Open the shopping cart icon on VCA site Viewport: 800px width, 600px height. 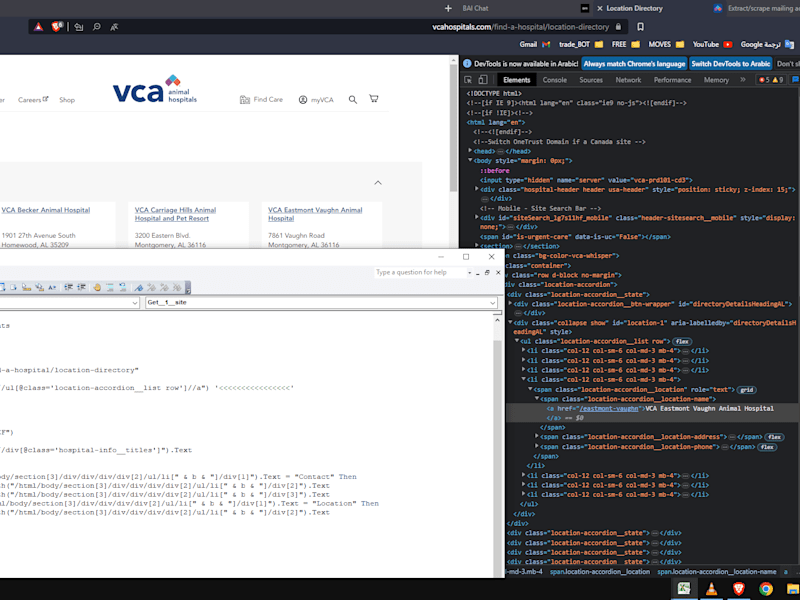[x=374, y=98]
